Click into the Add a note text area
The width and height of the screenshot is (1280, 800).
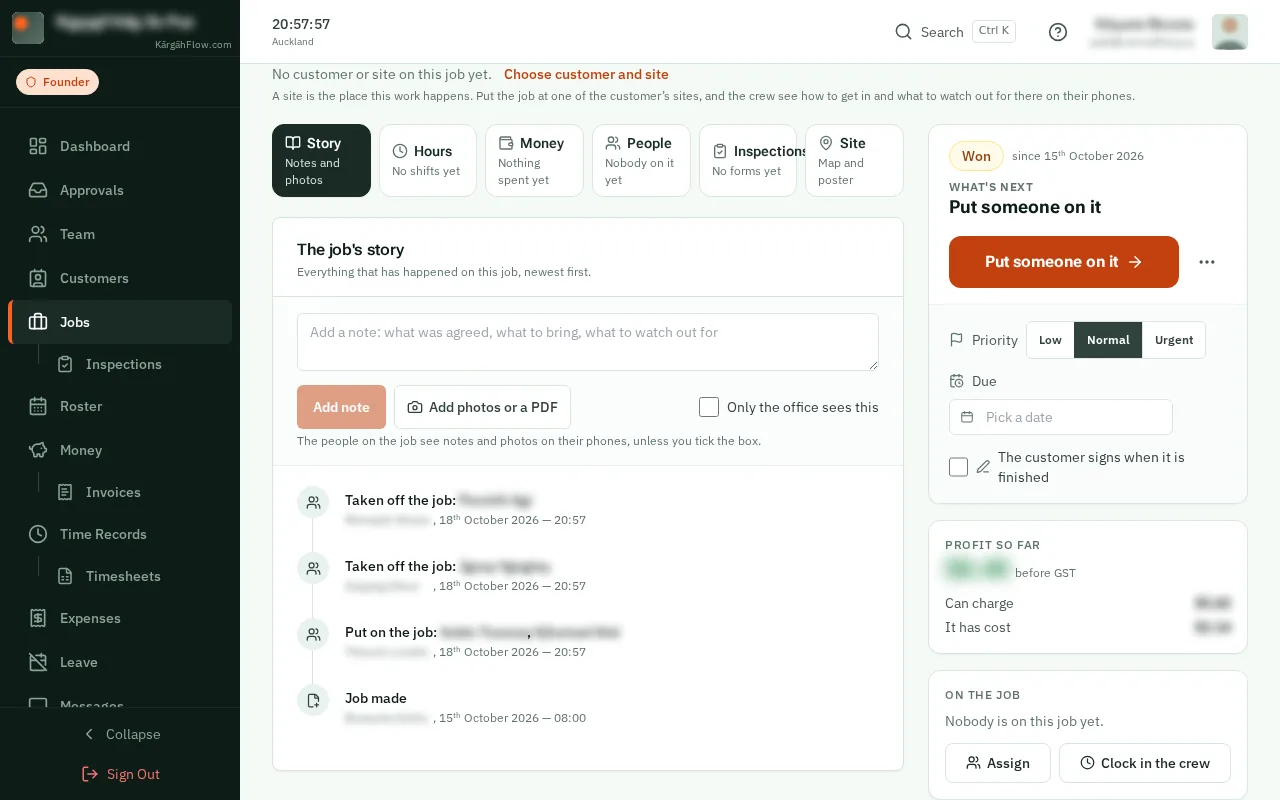588,342
